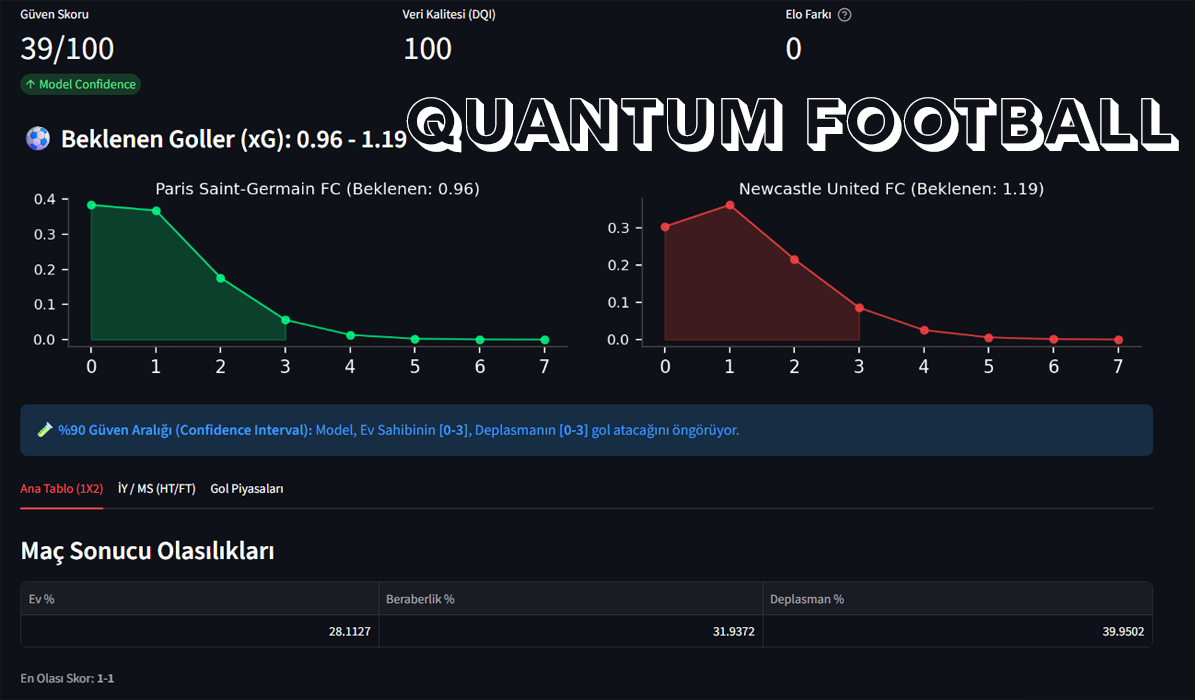Screen dimensions: 1195x700
Task: Open the Elo Farkı help icon
Action: 845,14
